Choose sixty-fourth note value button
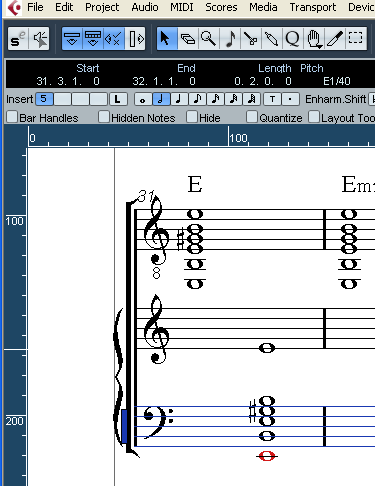Viewport: 375px width, 486px height. tap(251, 99)
